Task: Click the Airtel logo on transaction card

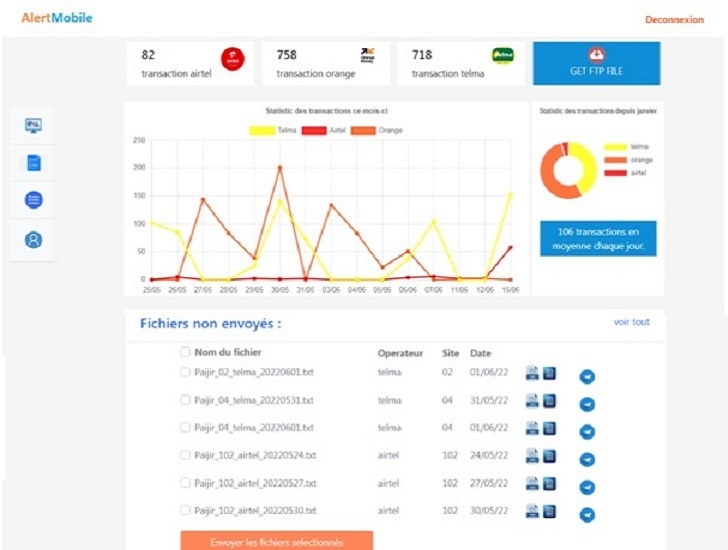Action: pos(232,60)
